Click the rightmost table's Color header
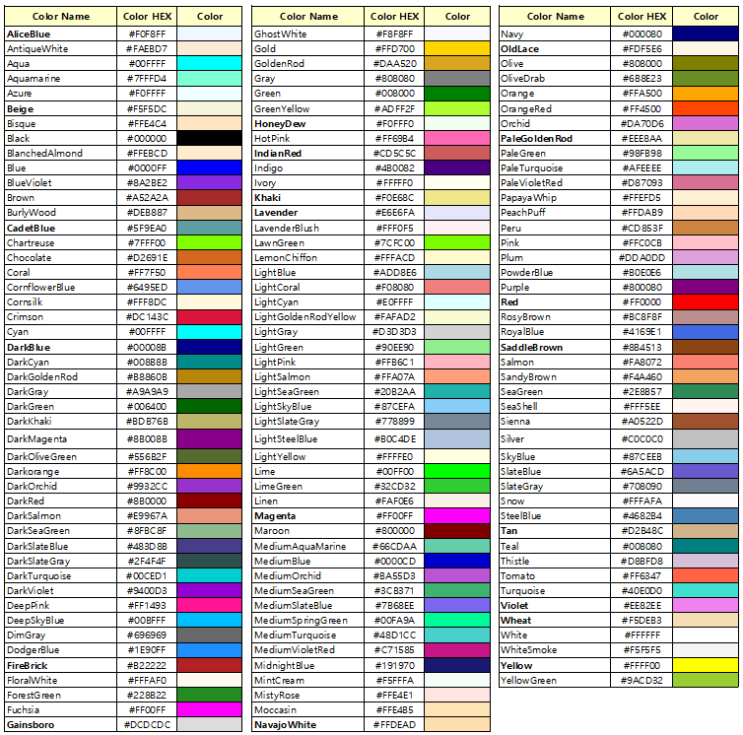 pyautogui.click(x=706, y=16)
